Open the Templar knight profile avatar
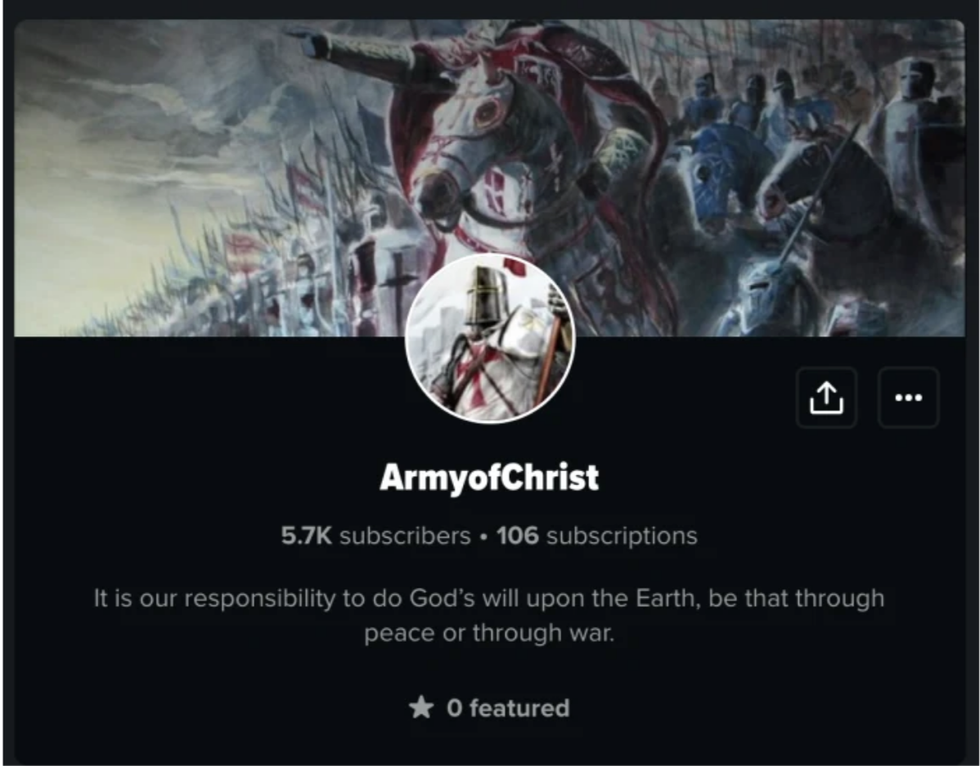 tap(490, 338)
